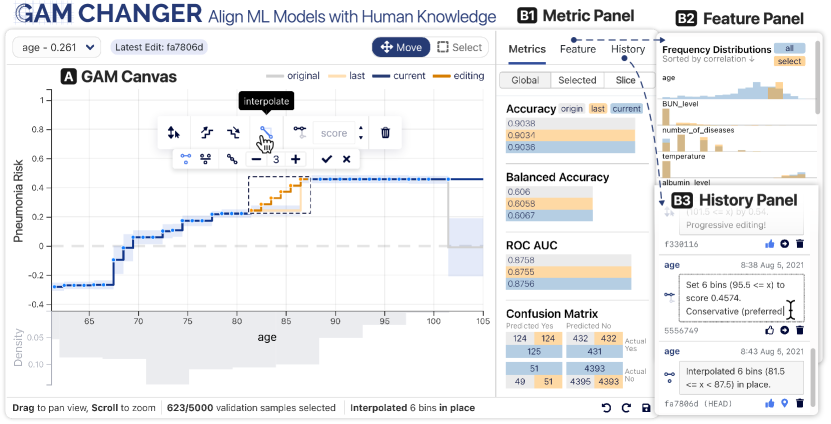This screenshot has height=424, width=831.
Task: Click the interpolate tool icon
Action: click(265, 131)
